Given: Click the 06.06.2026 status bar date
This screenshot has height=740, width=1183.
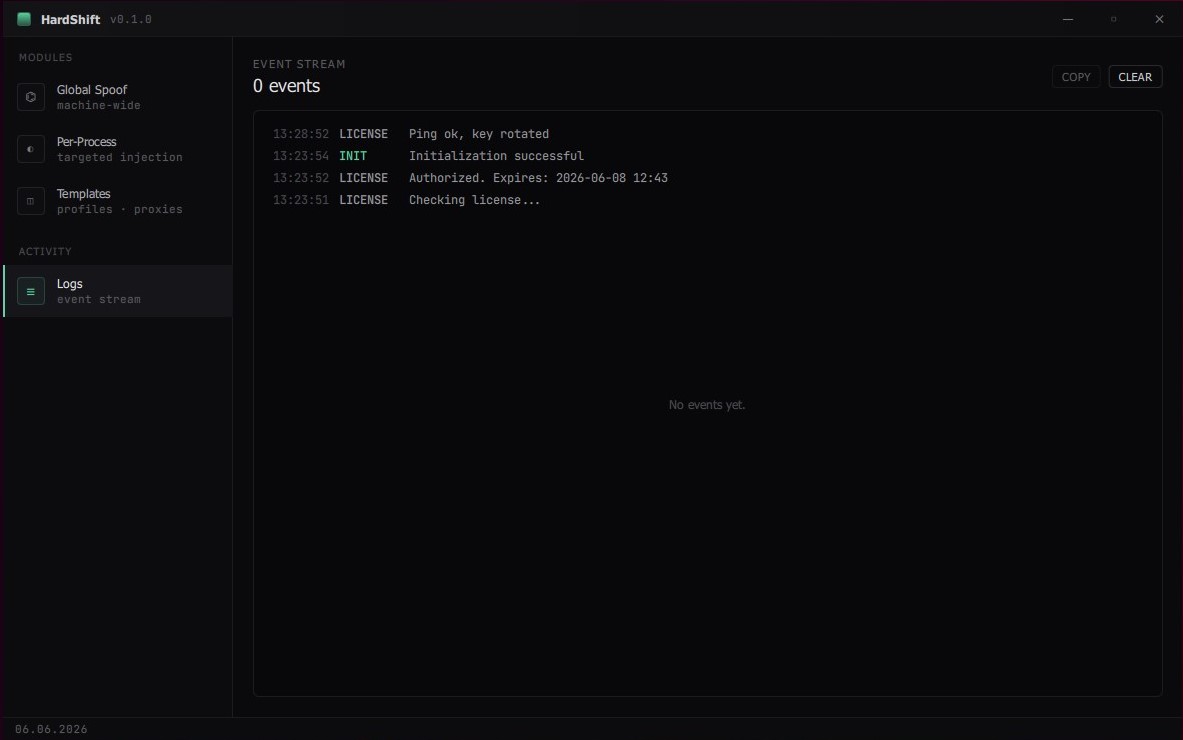Looking at the screenshot, I should tap(51, 729).
